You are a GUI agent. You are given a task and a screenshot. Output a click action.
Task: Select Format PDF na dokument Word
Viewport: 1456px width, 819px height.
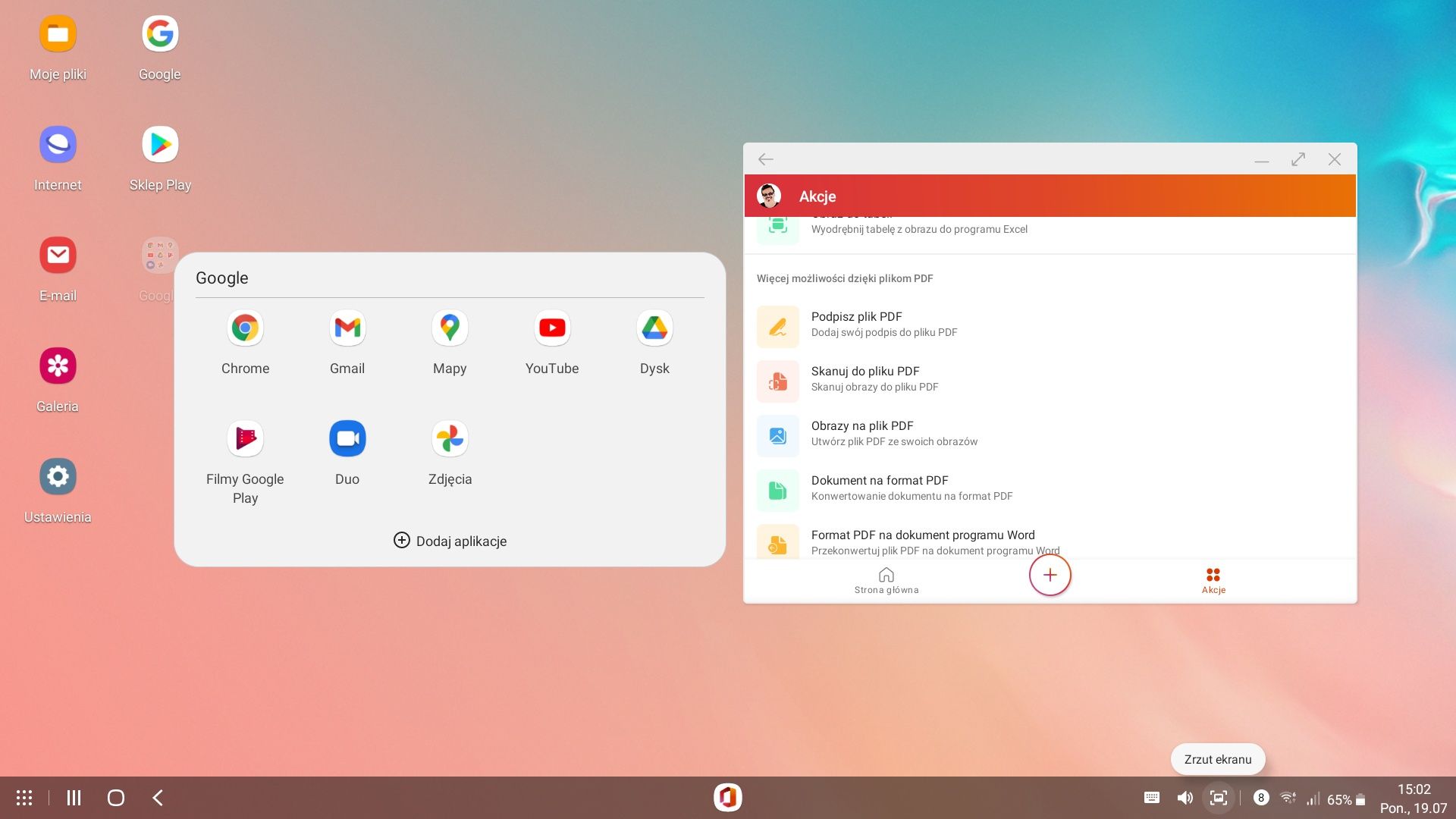1050,541
